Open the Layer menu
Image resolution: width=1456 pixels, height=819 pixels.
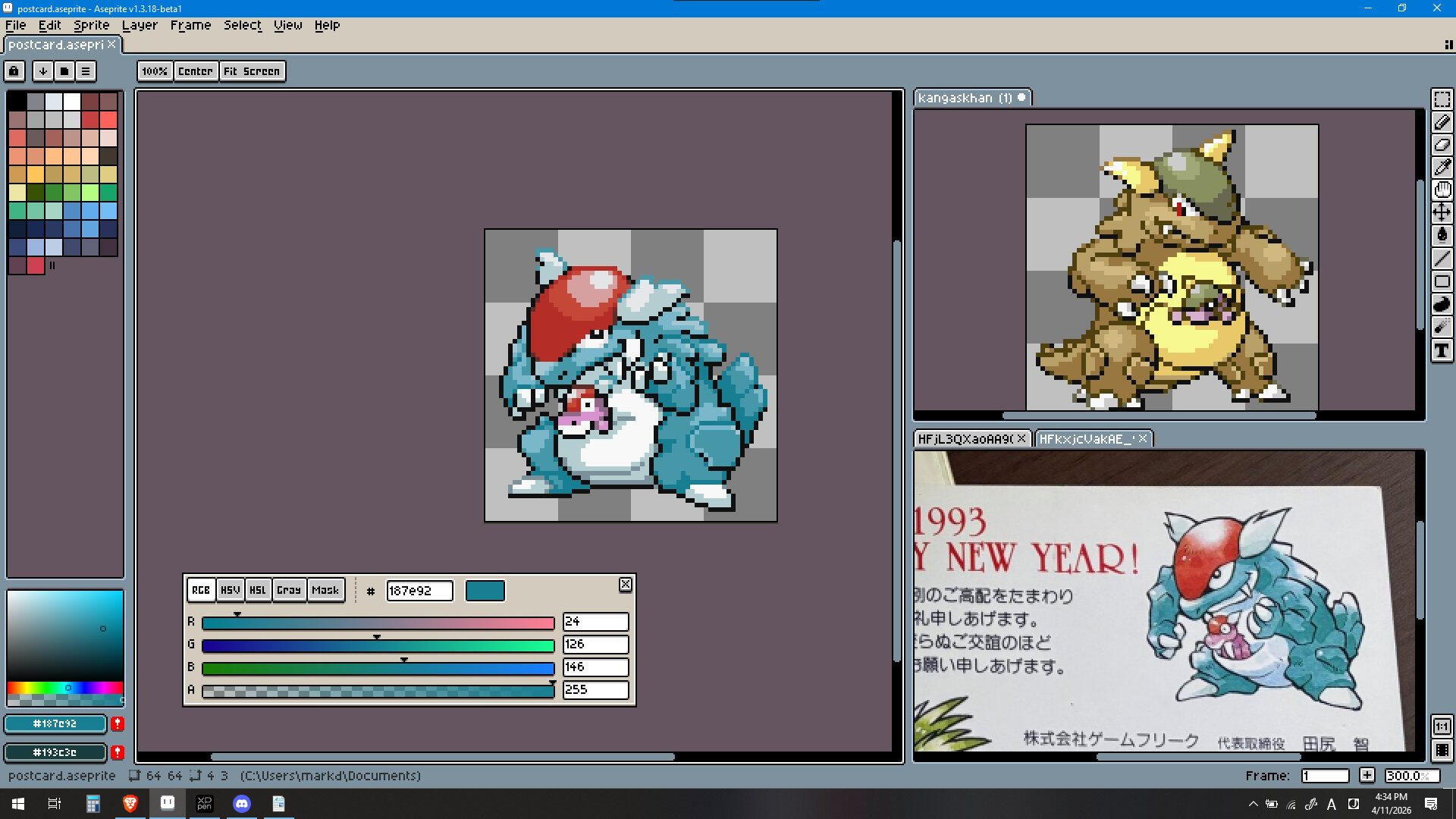(x=140, y=25)
